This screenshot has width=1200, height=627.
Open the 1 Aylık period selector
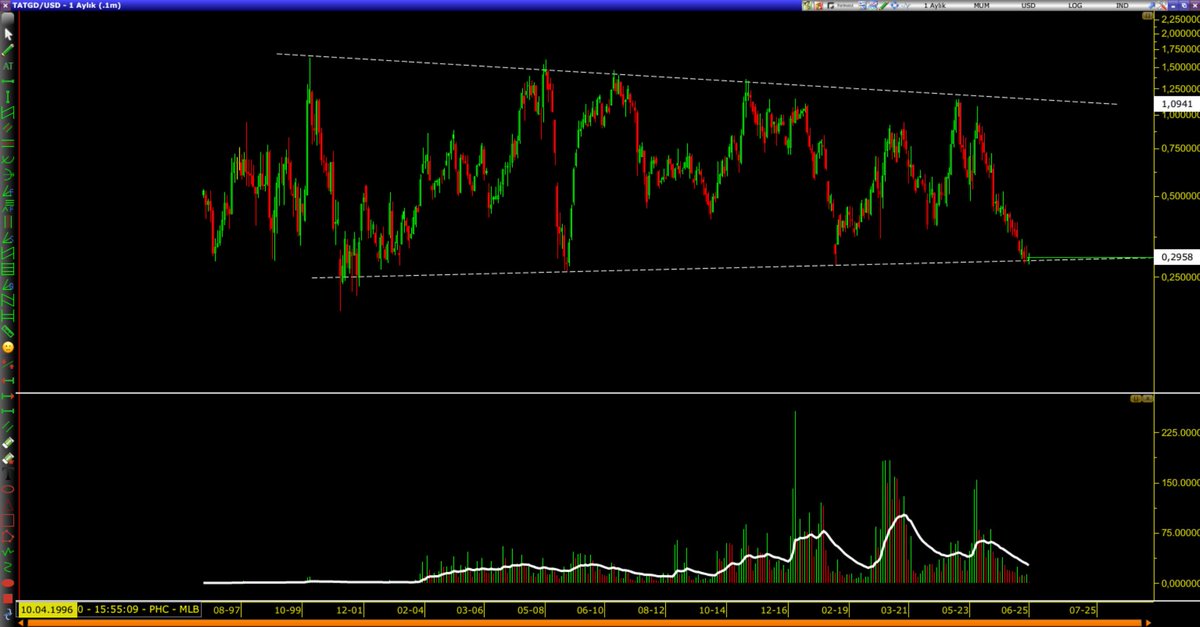point(935,6)
